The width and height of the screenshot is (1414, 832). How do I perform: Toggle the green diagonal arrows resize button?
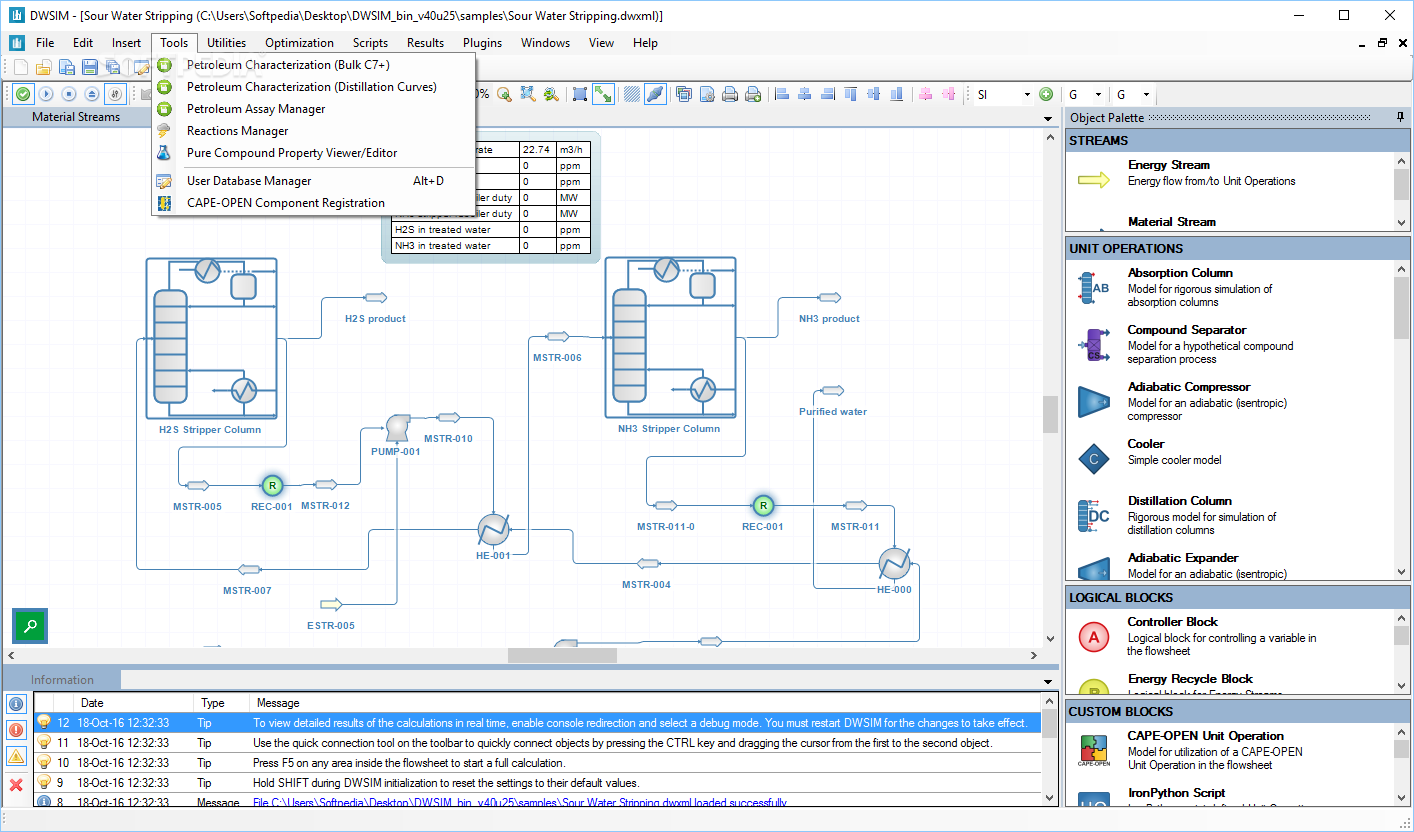tap(603, 94)
